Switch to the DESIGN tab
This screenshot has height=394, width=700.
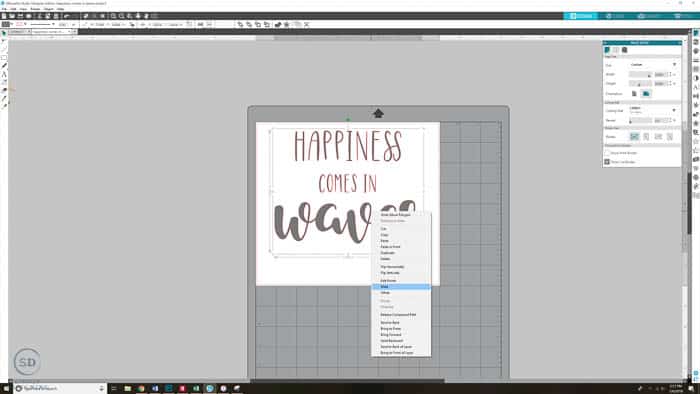tap(580, 16)
